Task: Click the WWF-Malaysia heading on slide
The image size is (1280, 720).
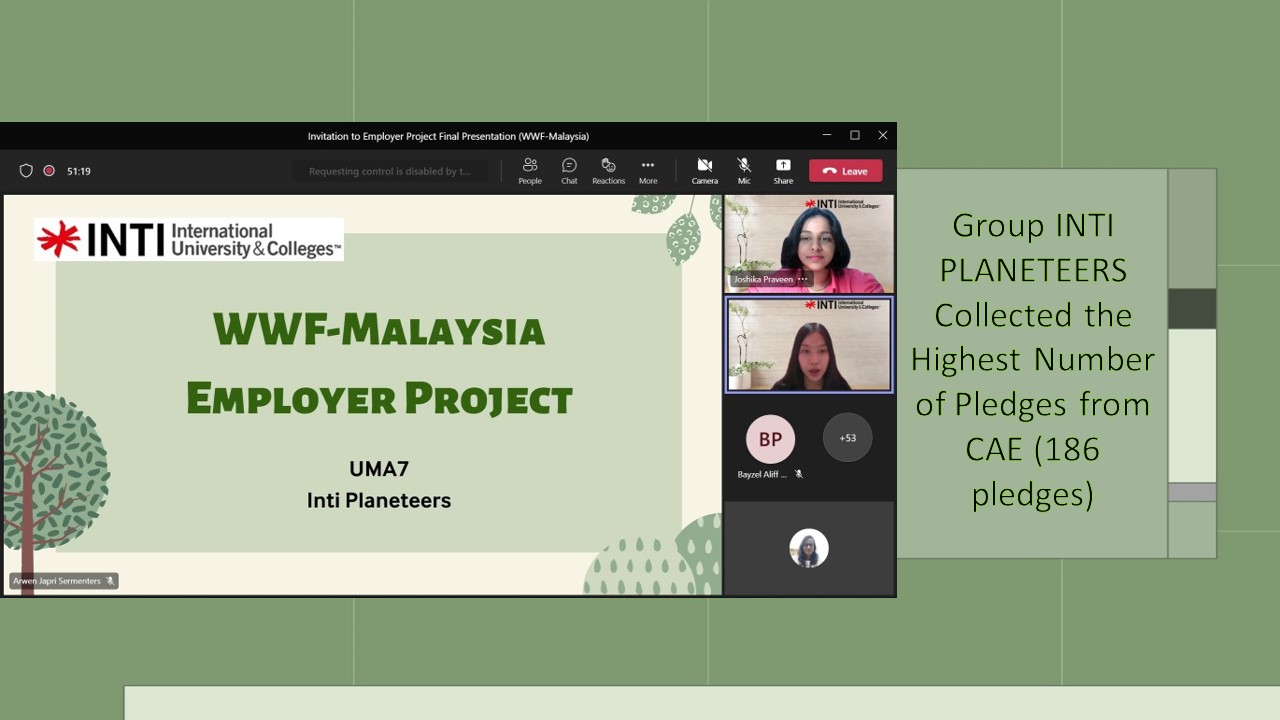Action: click(x=379, y=329)
